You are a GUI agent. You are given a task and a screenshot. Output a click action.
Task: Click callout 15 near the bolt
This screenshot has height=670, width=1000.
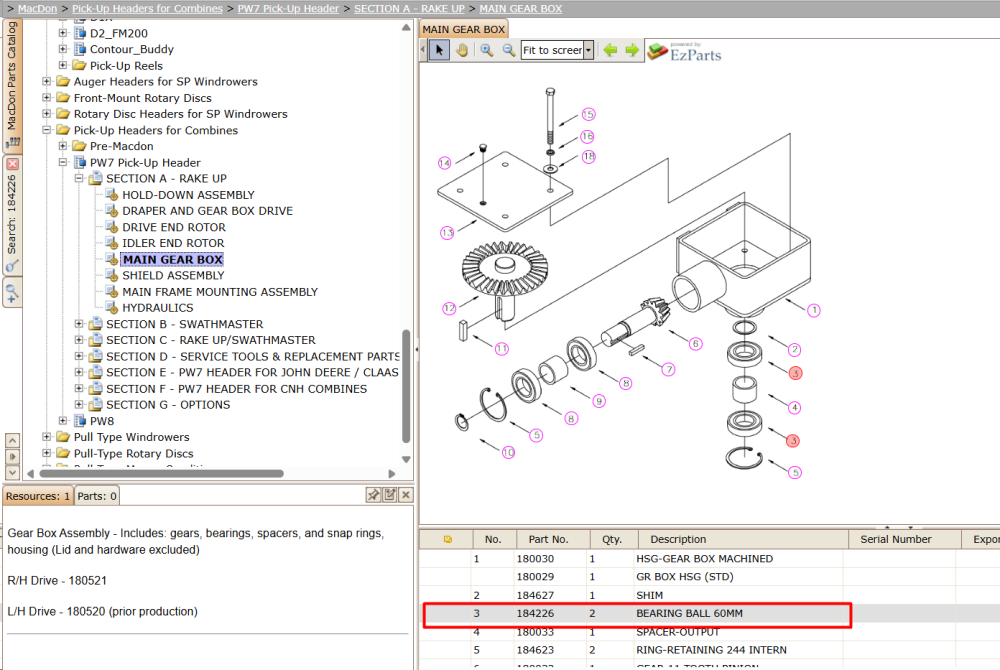click(x=588, y=114)
